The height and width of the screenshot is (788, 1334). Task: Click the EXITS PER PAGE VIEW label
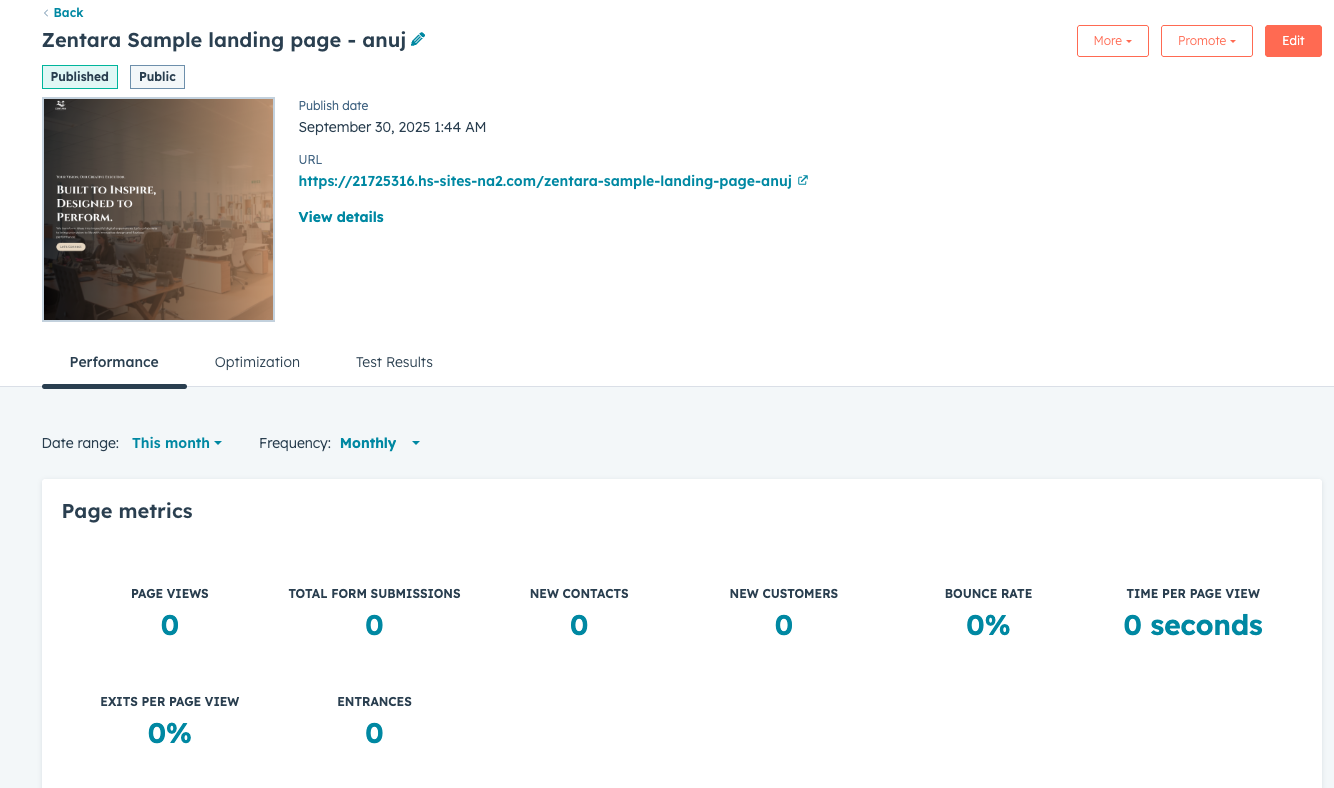[x=170, y=701]
